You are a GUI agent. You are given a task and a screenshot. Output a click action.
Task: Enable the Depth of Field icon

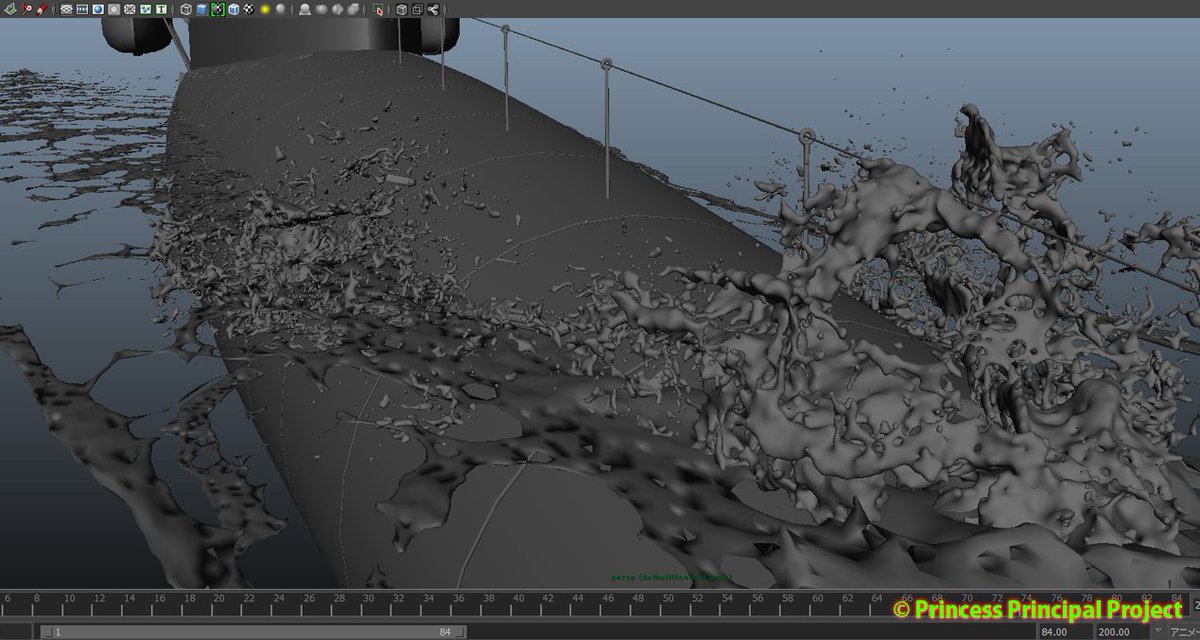tap(353, 9)
